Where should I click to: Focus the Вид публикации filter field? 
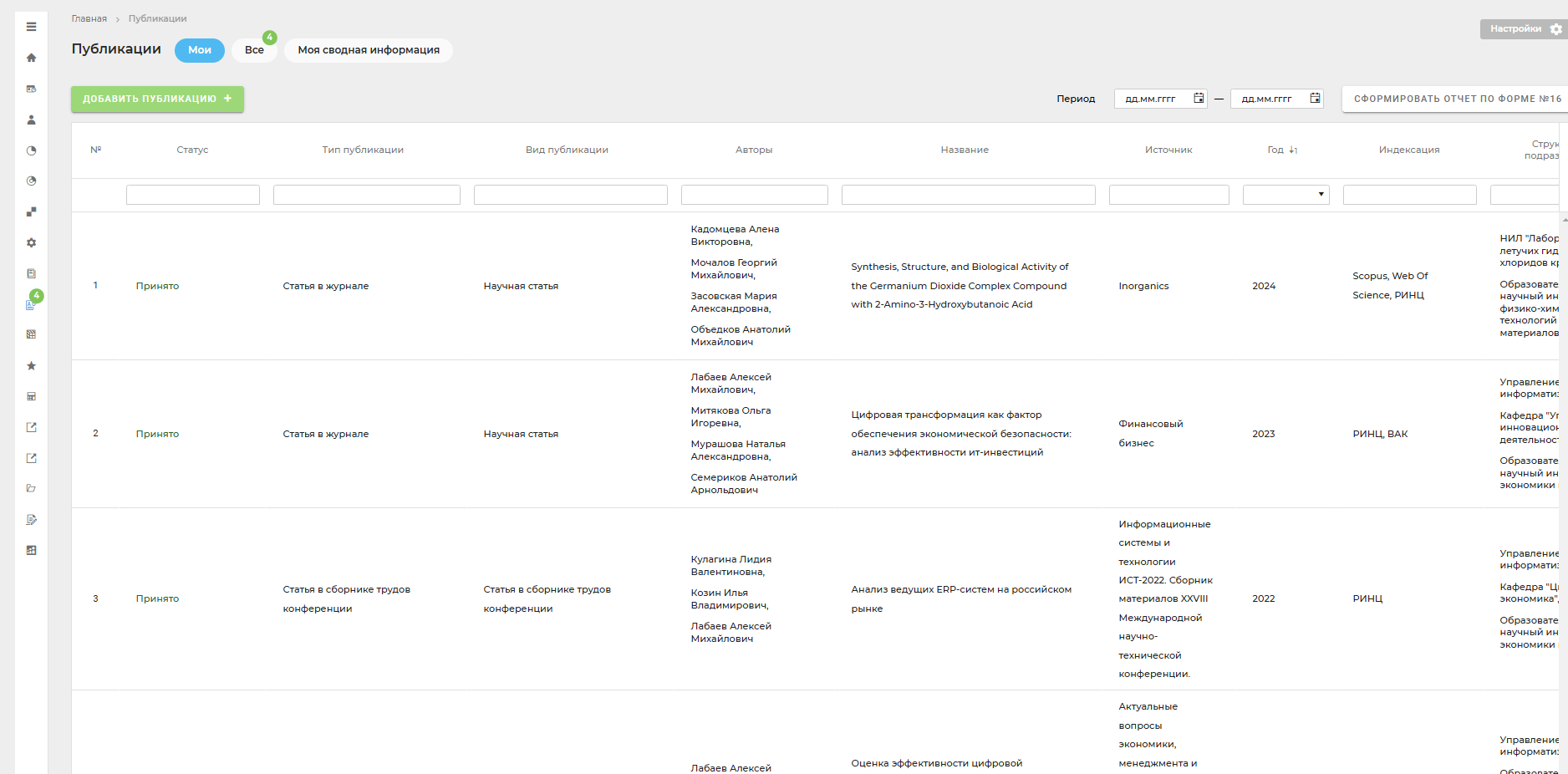point(571,195)
